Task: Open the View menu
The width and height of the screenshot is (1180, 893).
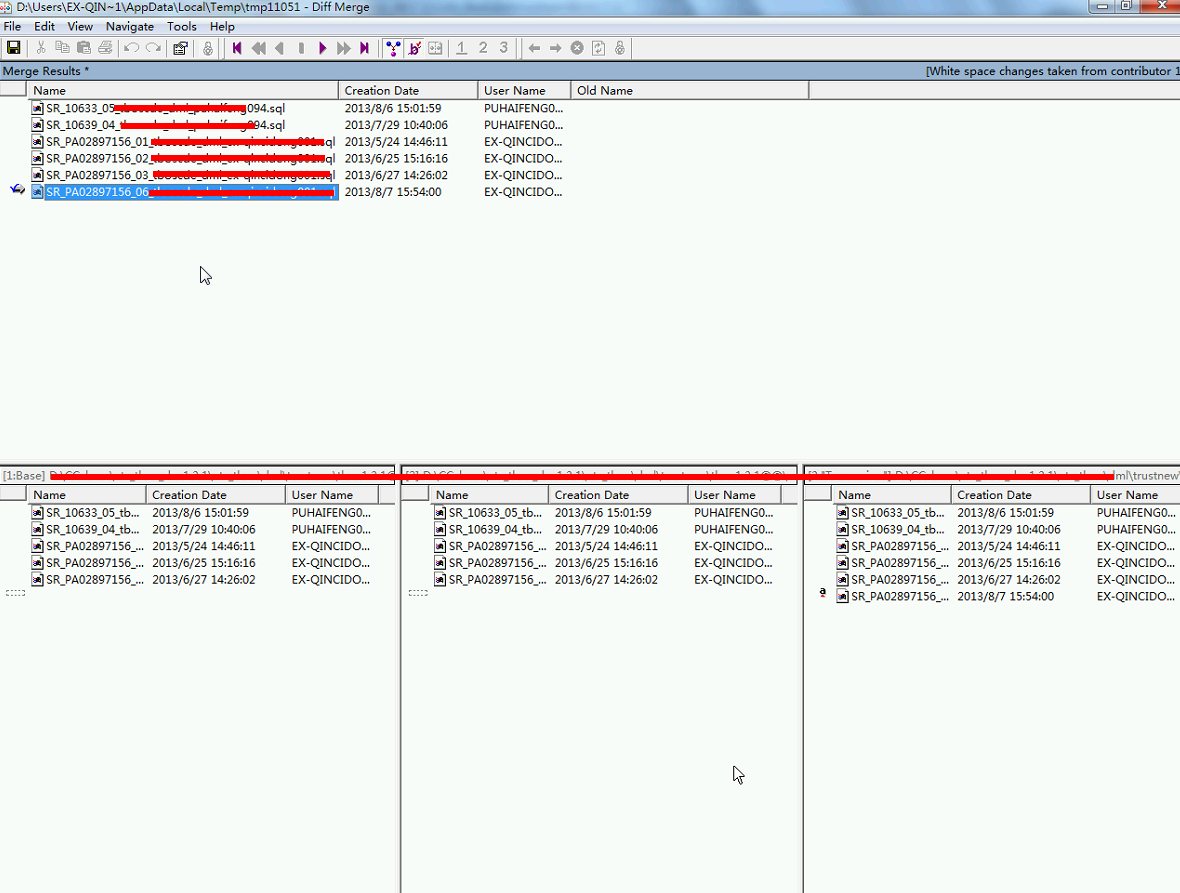Action: 80,26
